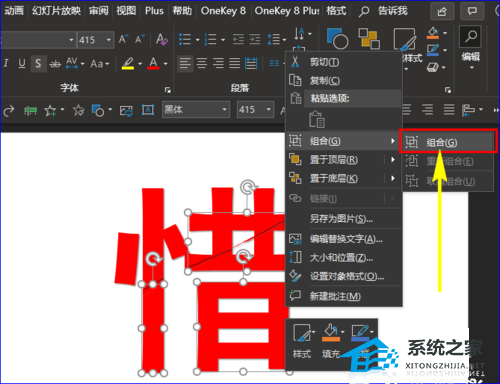This screenshot has width=500, height=384.
Task: Click the 告诉我 search box
Action: click(x=392, y=11)
